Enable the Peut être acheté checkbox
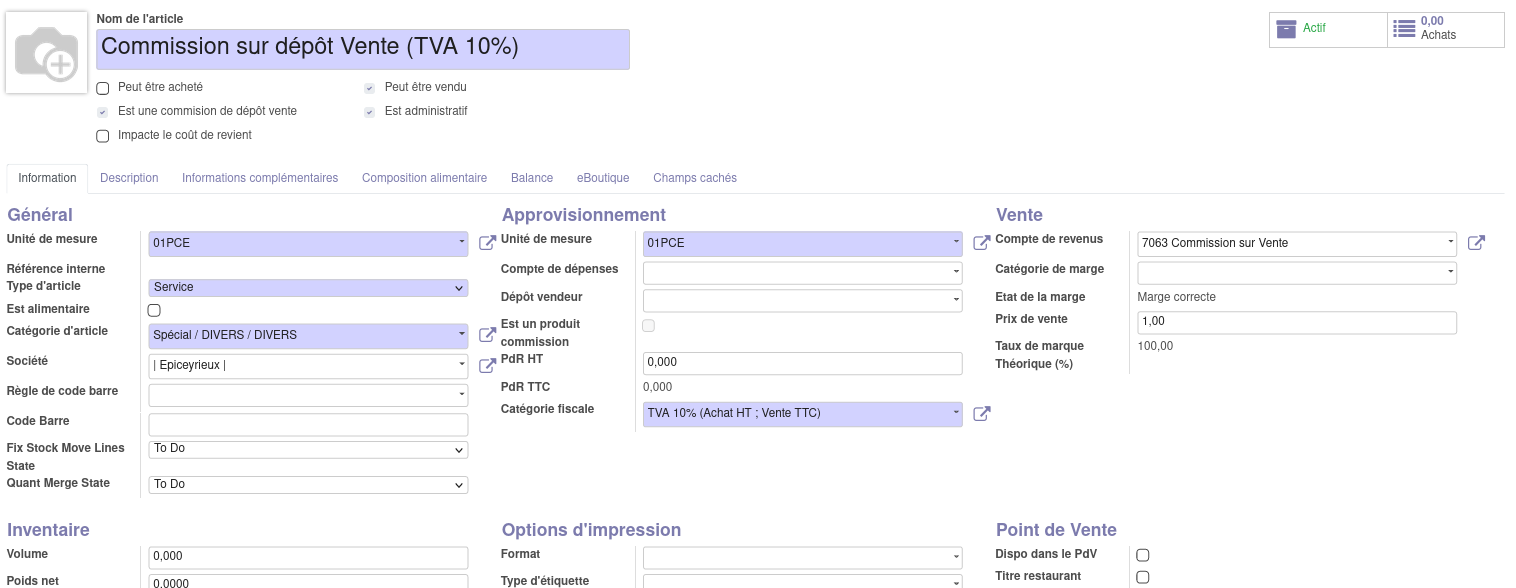 click(103, 88)
